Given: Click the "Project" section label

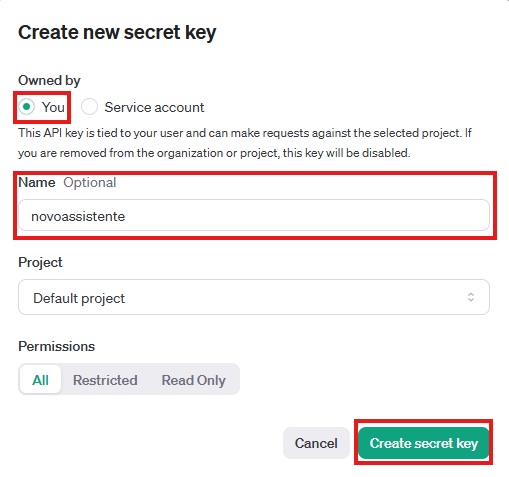Looking at the screenshot, I should (x=40, y=262).
